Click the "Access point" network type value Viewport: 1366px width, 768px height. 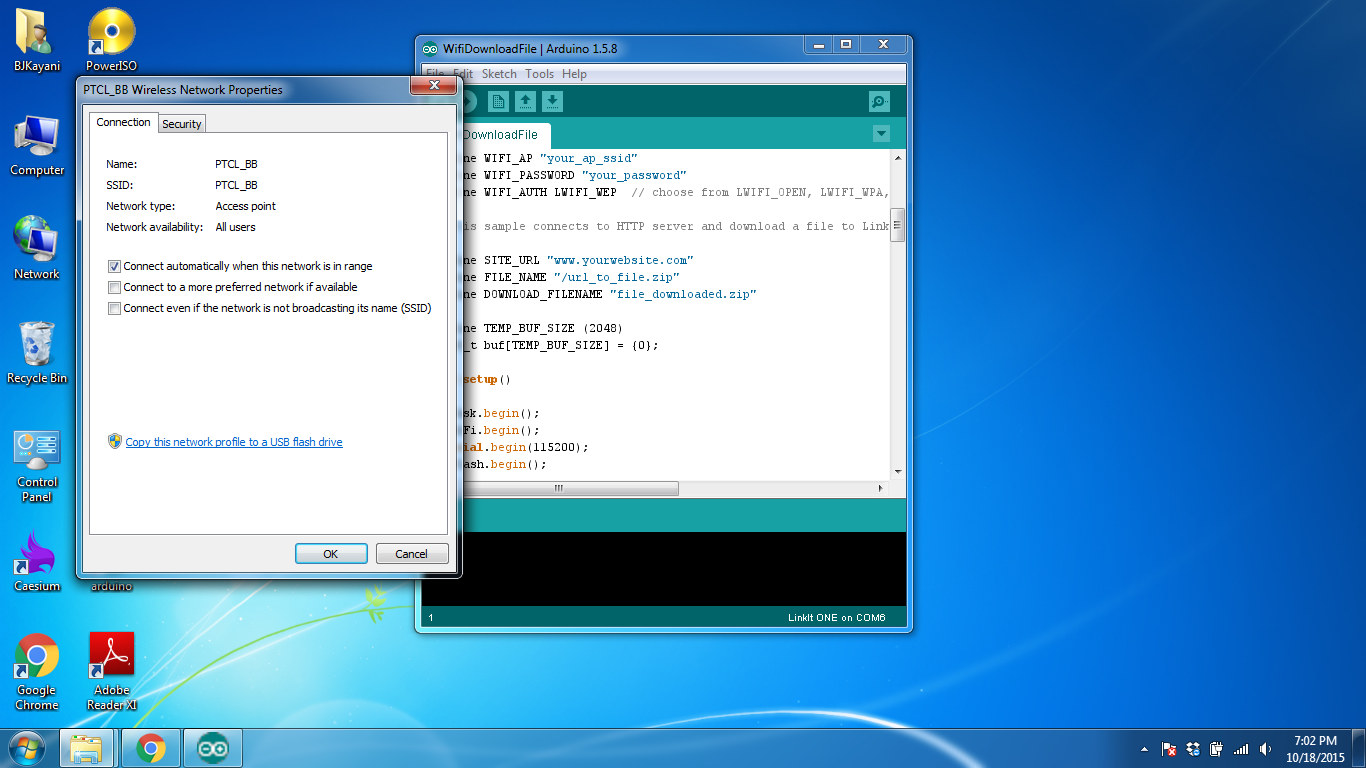point(246,206)
